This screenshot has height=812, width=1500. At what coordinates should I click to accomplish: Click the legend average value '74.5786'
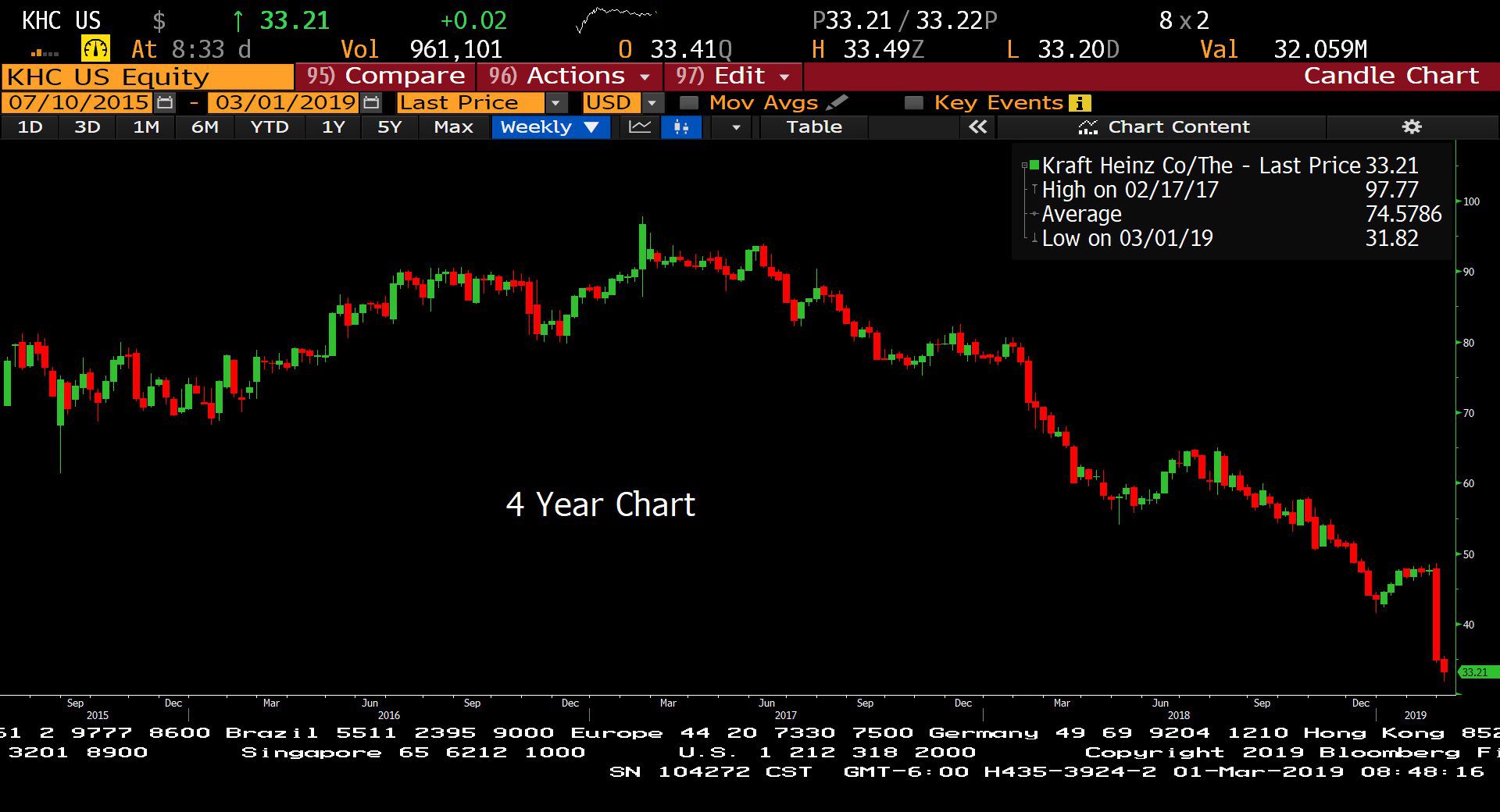[x=1403, y=214]
